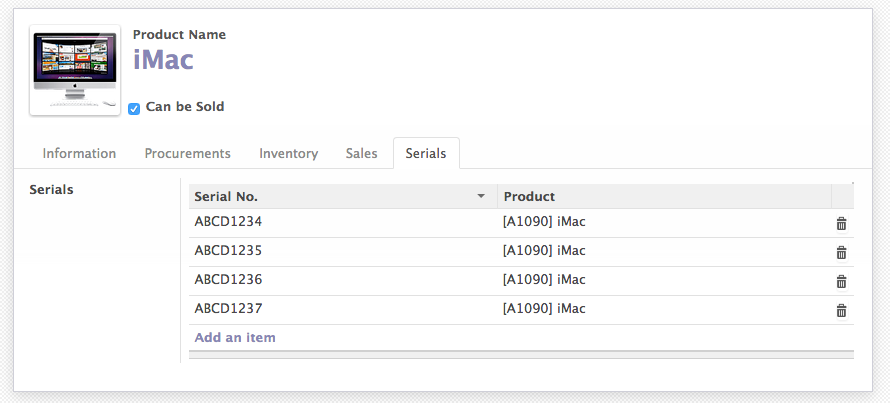Go to the Inventory tab

tap(288, 153)
